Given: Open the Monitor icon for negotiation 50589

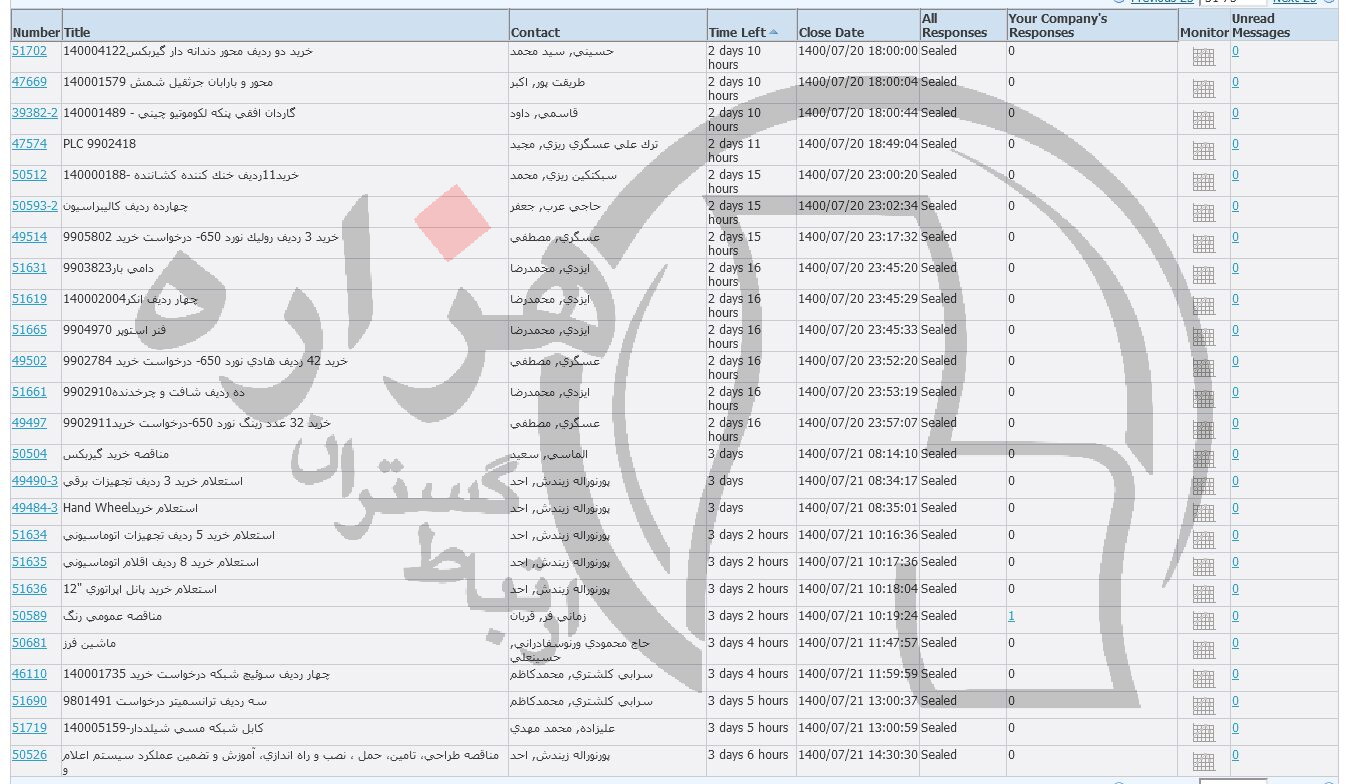Looking at the screenshot, I should 1204,621.
